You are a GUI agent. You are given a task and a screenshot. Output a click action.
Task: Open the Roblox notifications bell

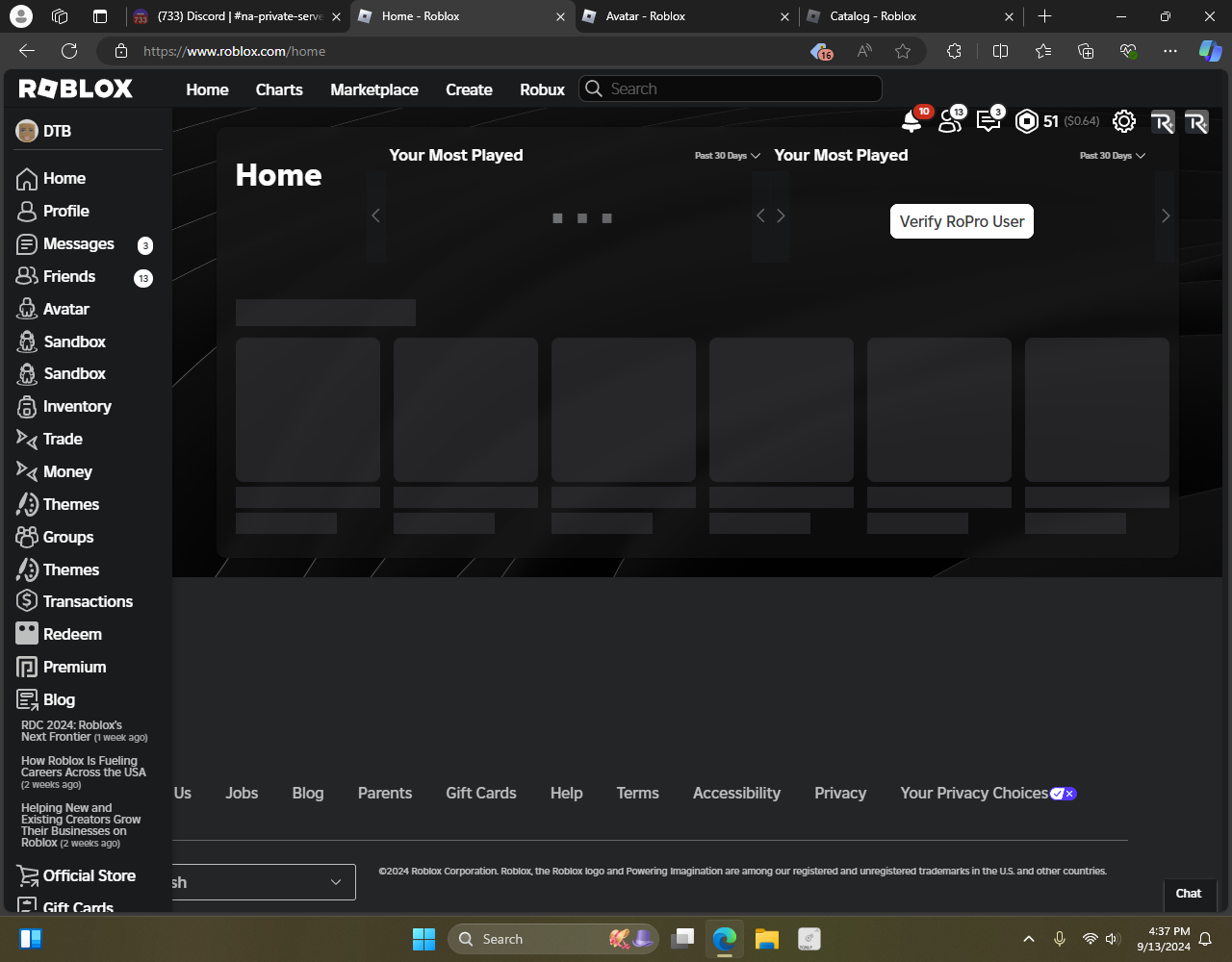coord(911,121)
